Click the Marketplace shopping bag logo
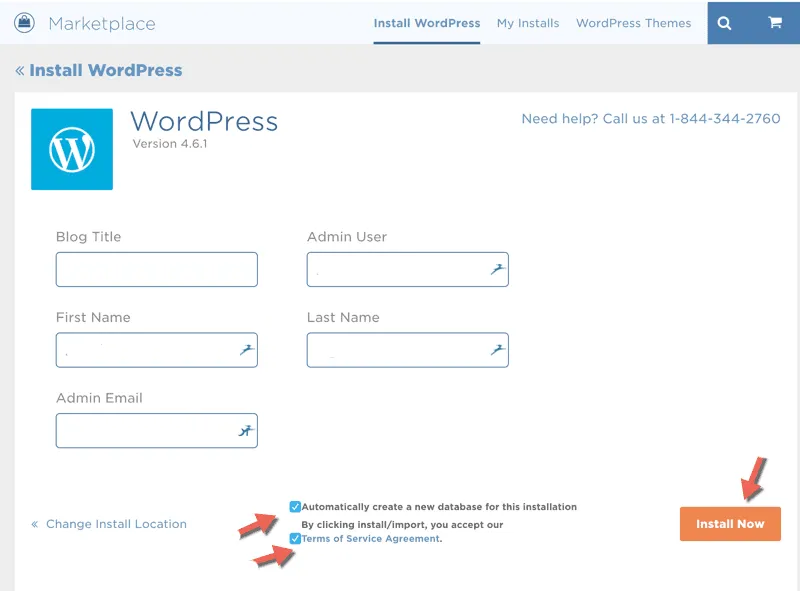 click(24, 22)
